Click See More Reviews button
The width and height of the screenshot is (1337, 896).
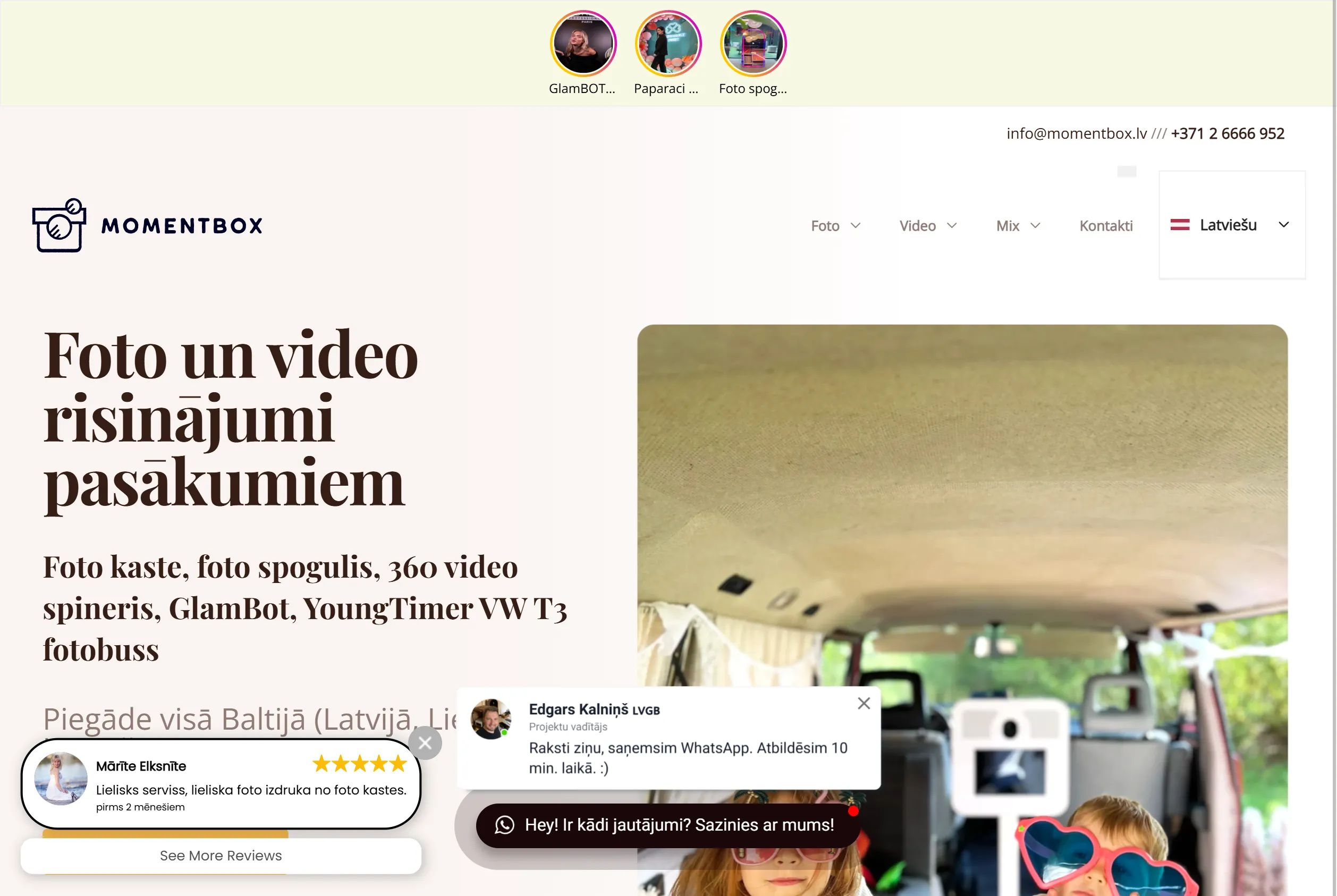point(221,856)
